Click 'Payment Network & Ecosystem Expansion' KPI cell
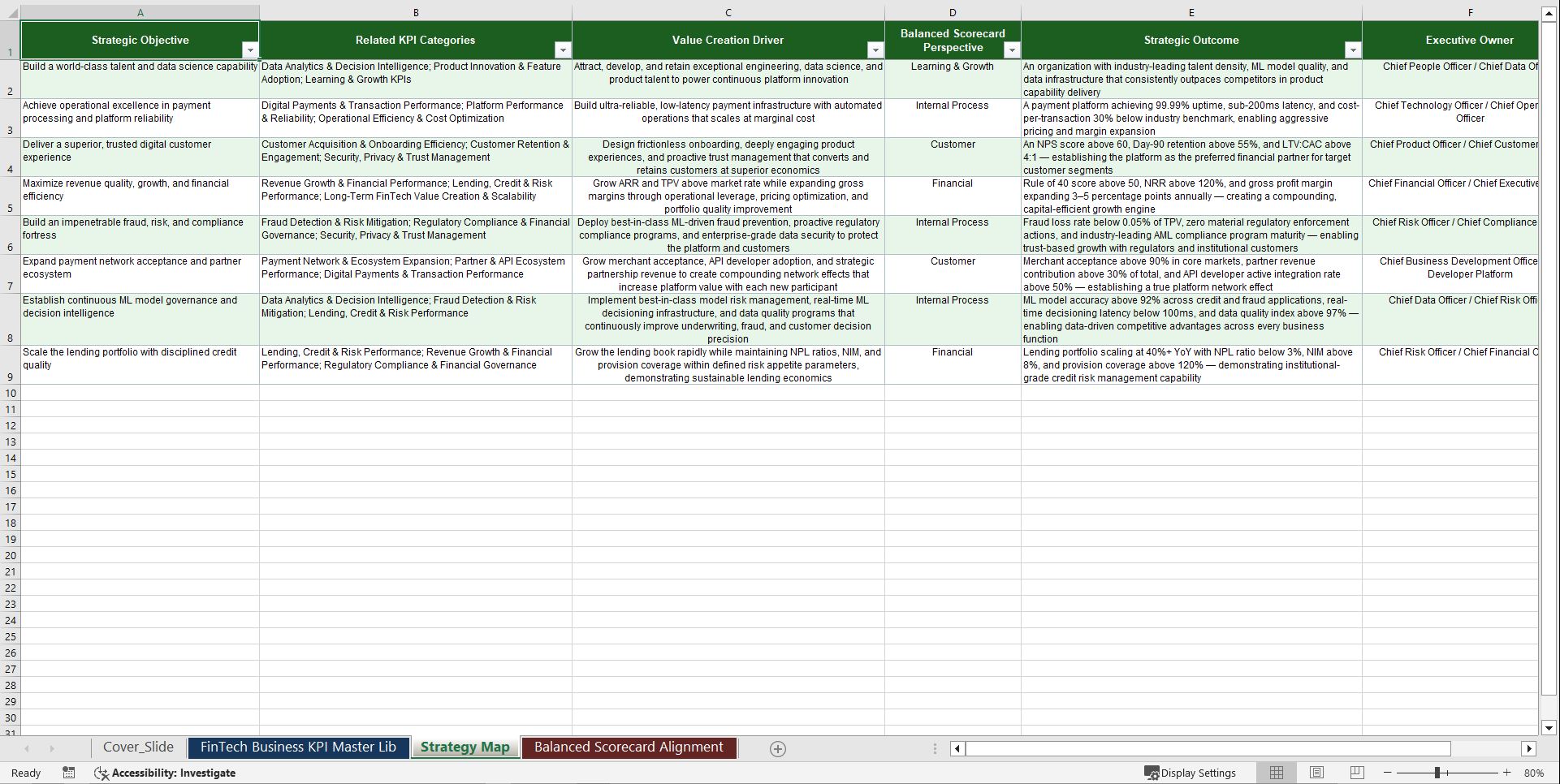The width and height of the screenshot is (1560, 784). coord(416,274)
